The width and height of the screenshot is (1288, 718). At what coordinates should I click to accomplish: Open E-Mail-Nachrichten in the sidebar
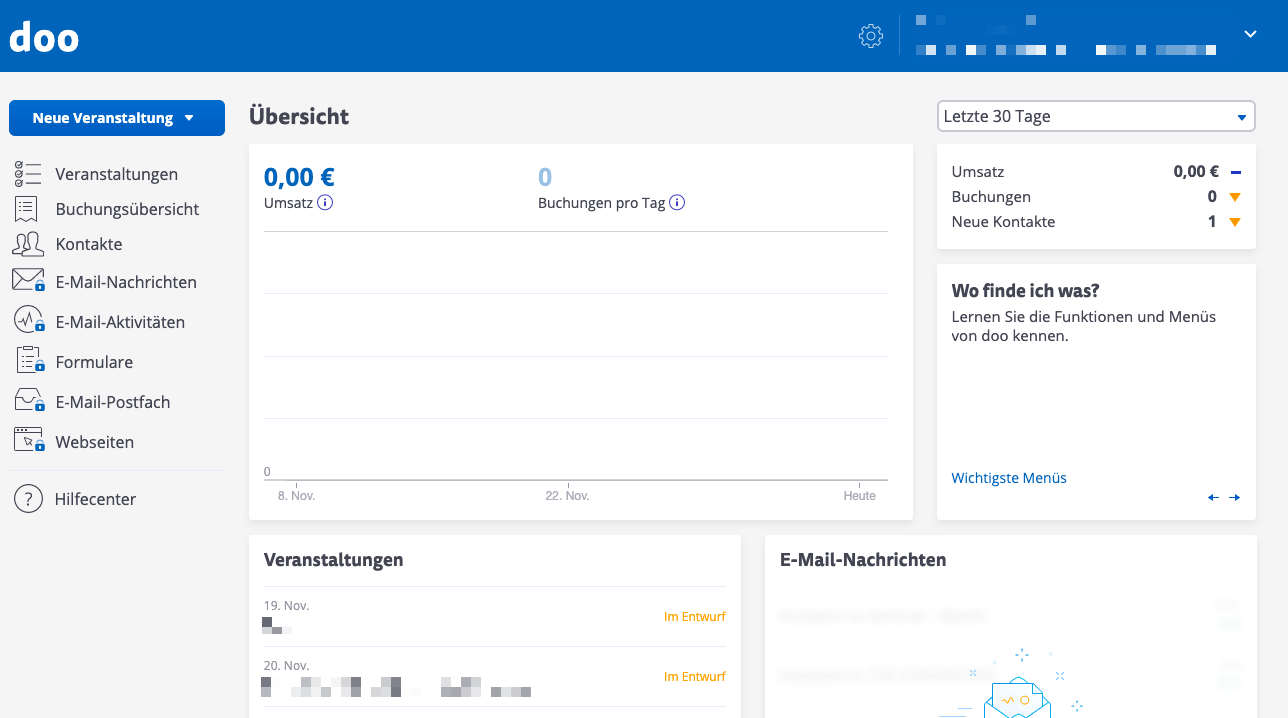(x=126, y=282)
